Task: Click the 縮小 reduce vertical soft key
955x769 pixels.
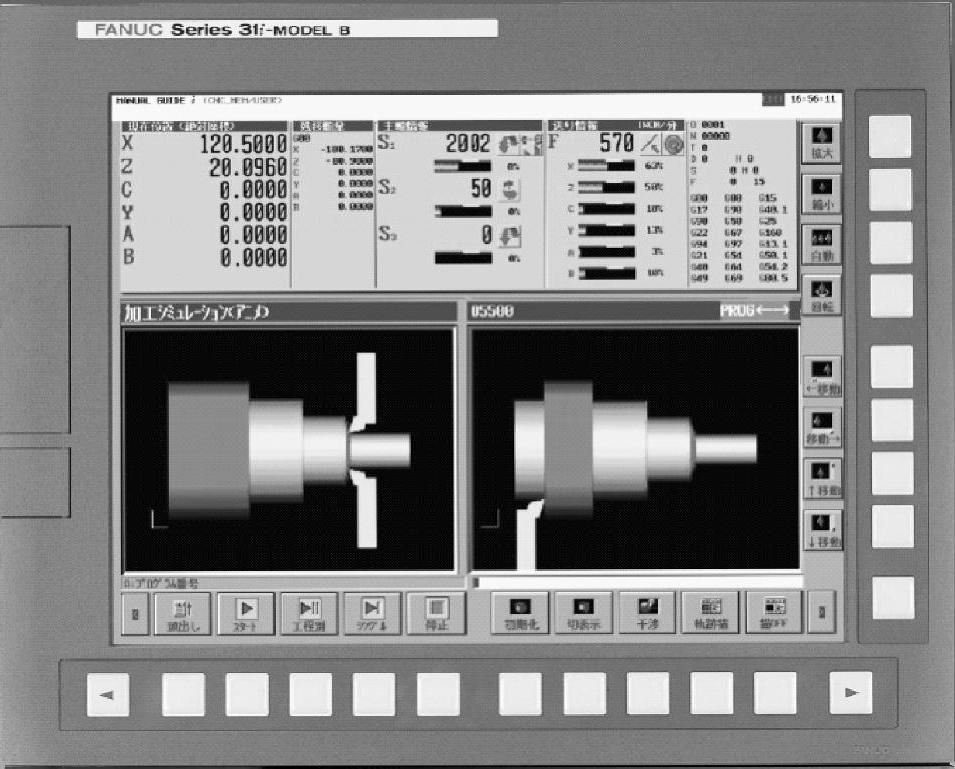Action: (822, 194)
